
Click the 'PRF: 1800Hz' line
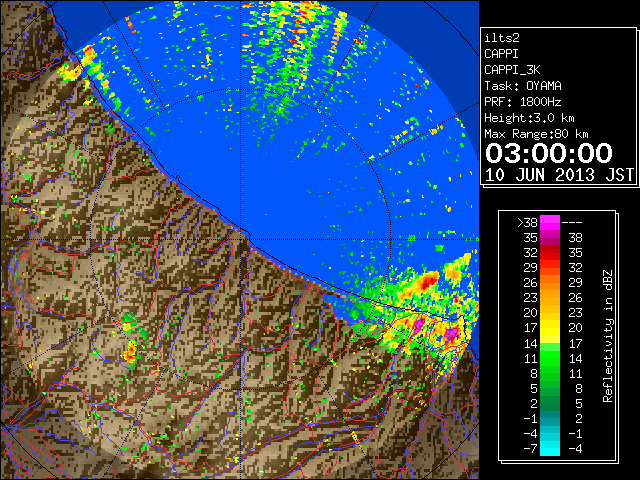coord(523,102)
